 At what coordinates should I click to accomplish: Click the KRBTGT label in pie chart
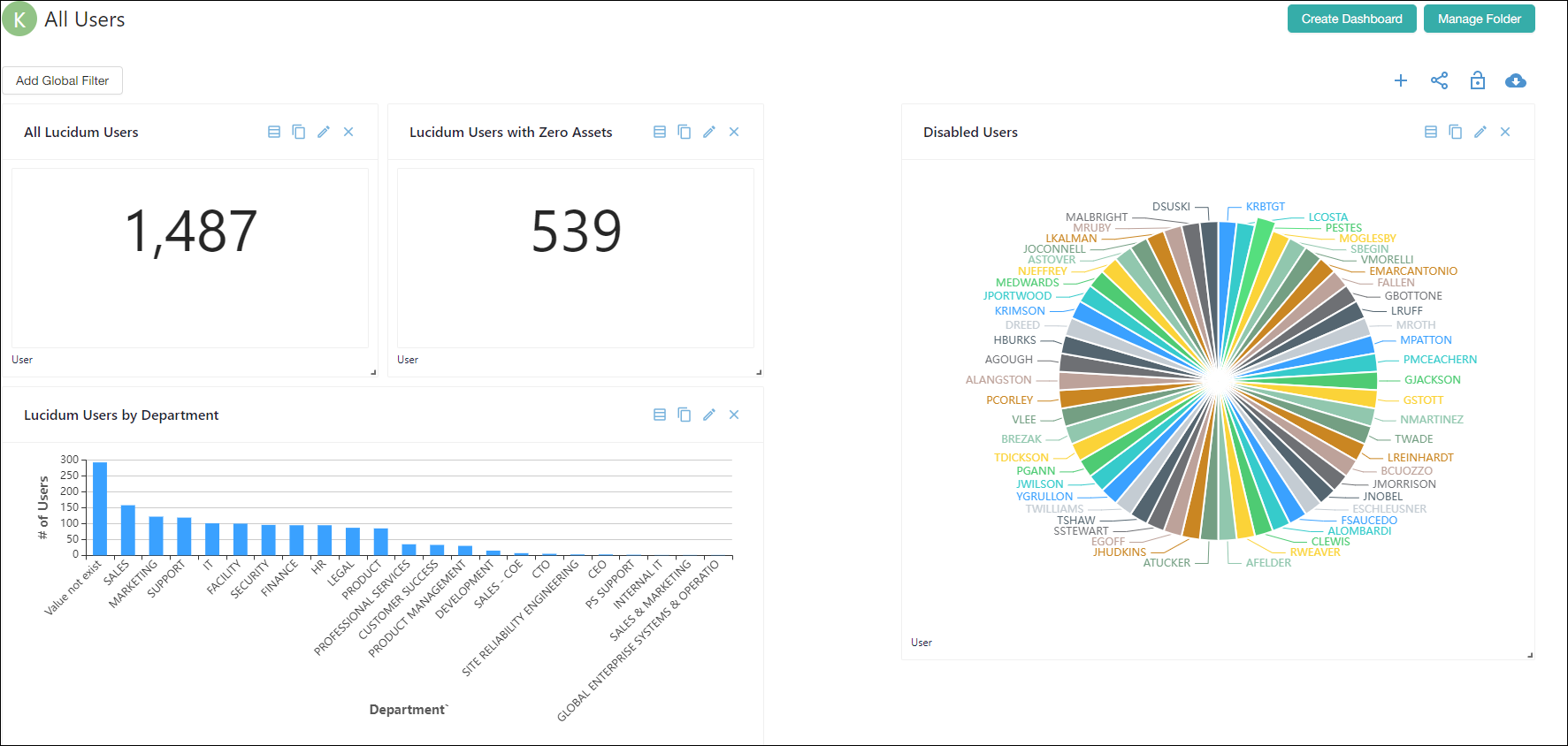(x=1265, y=207)
